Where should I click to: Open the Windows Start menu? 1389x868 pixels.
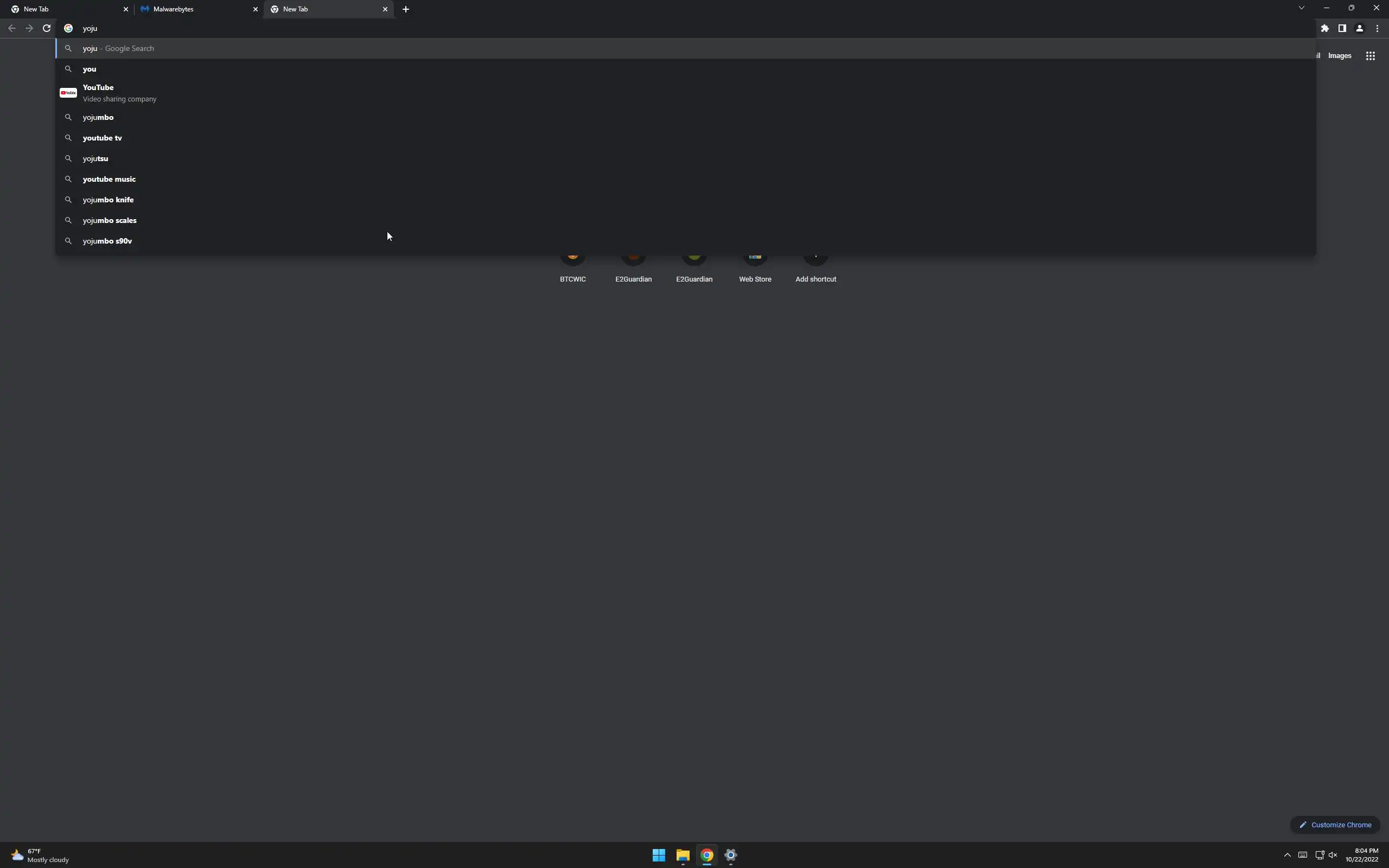point(658,855)
